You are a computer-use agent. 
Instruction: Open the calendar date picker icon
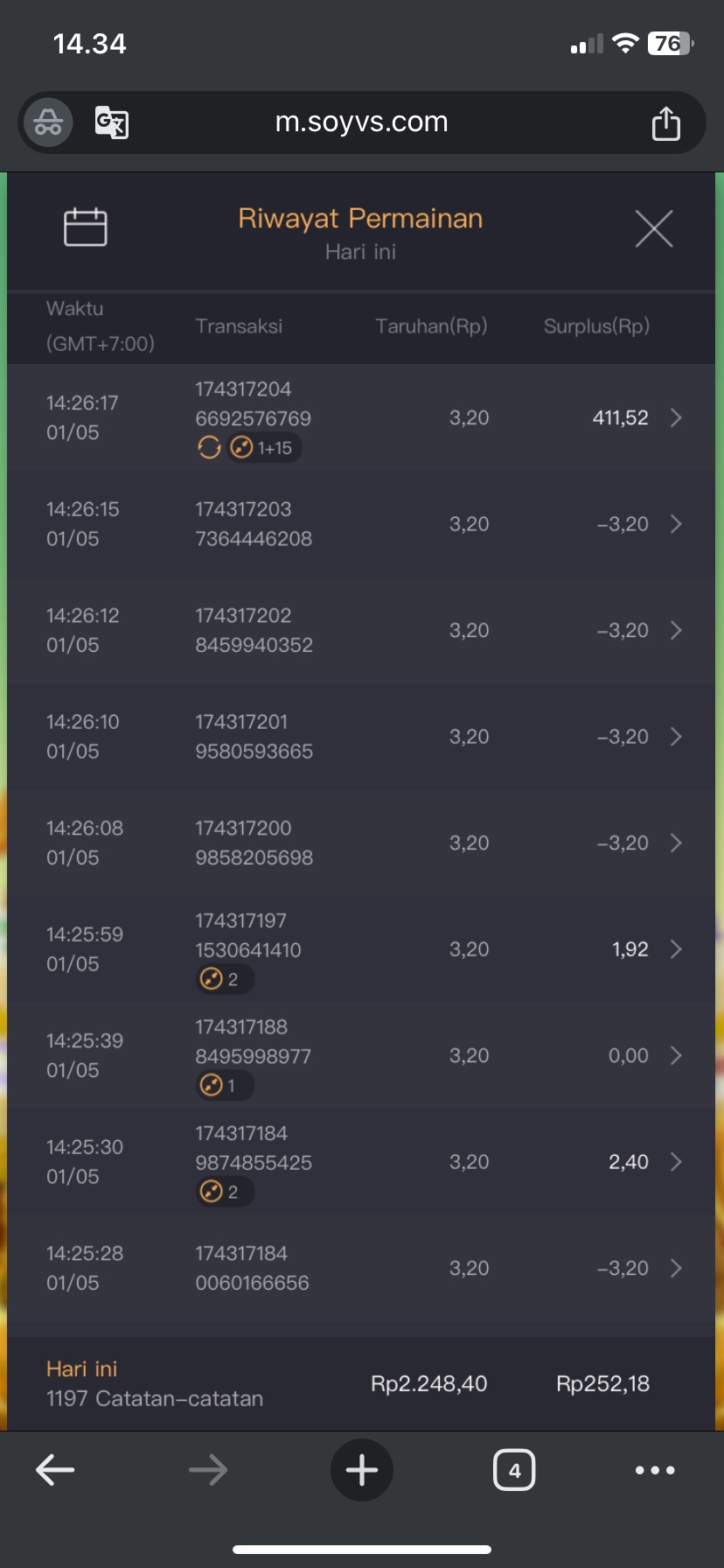[86, 227]
